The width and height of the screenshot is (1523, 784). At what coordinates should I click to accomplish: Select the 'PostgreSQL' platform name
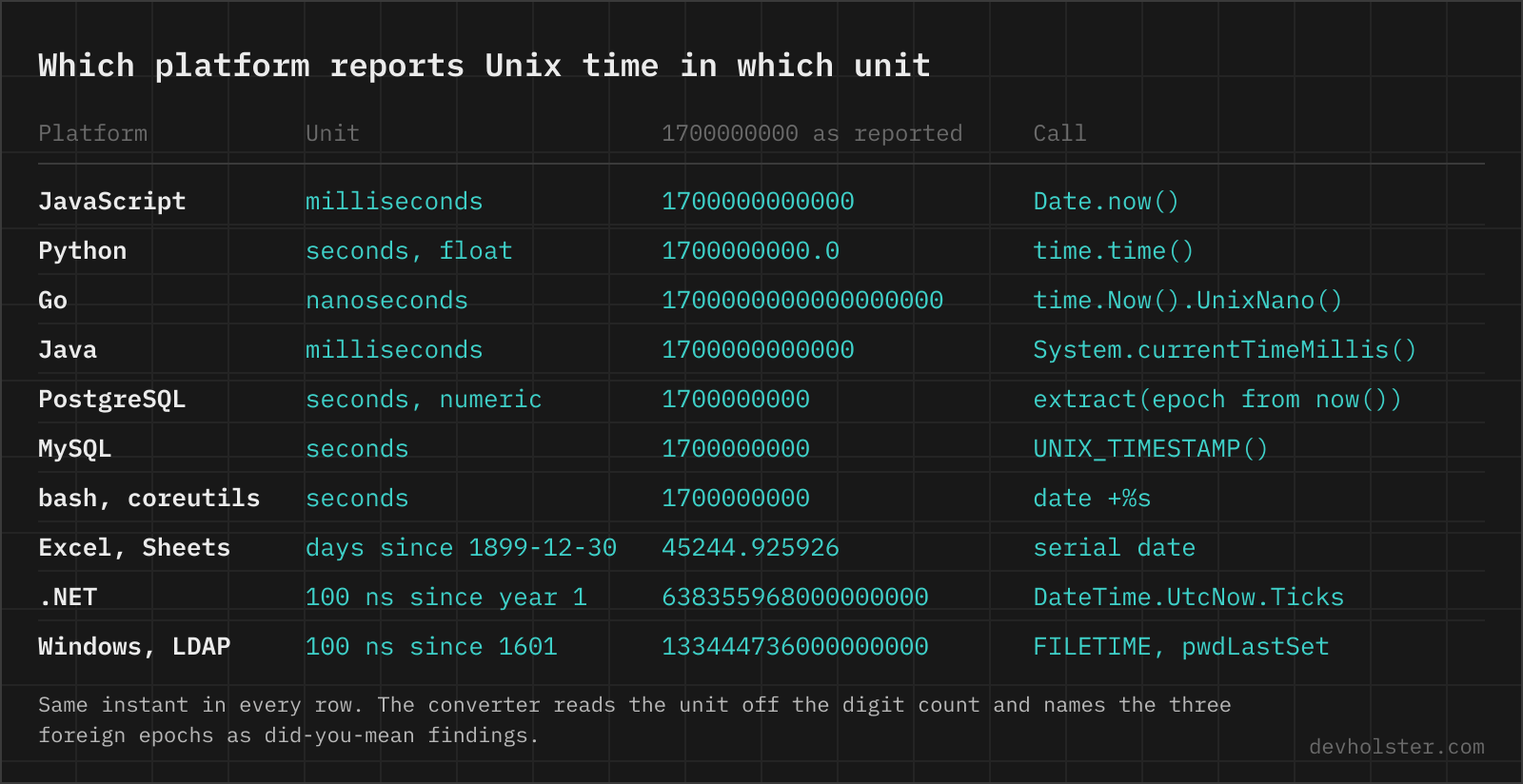click(112, 400)
